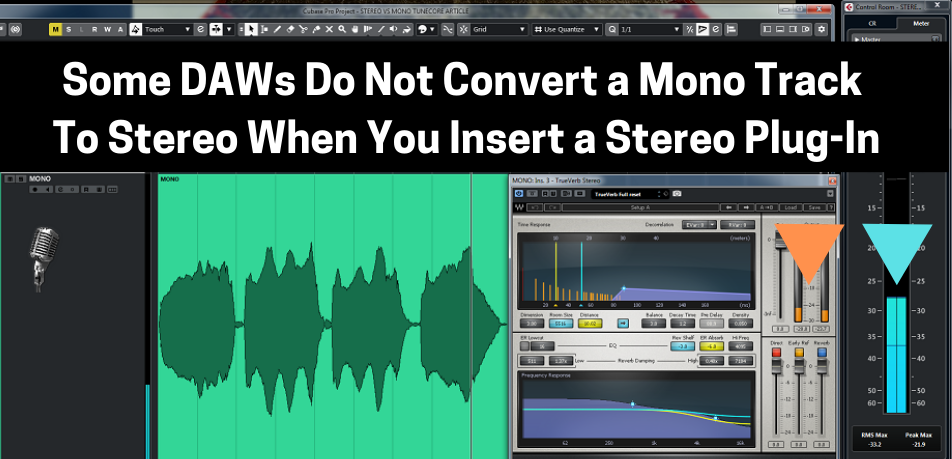Click the Waves undo arrow button
The image size is (952, 459).
[535, 207]
